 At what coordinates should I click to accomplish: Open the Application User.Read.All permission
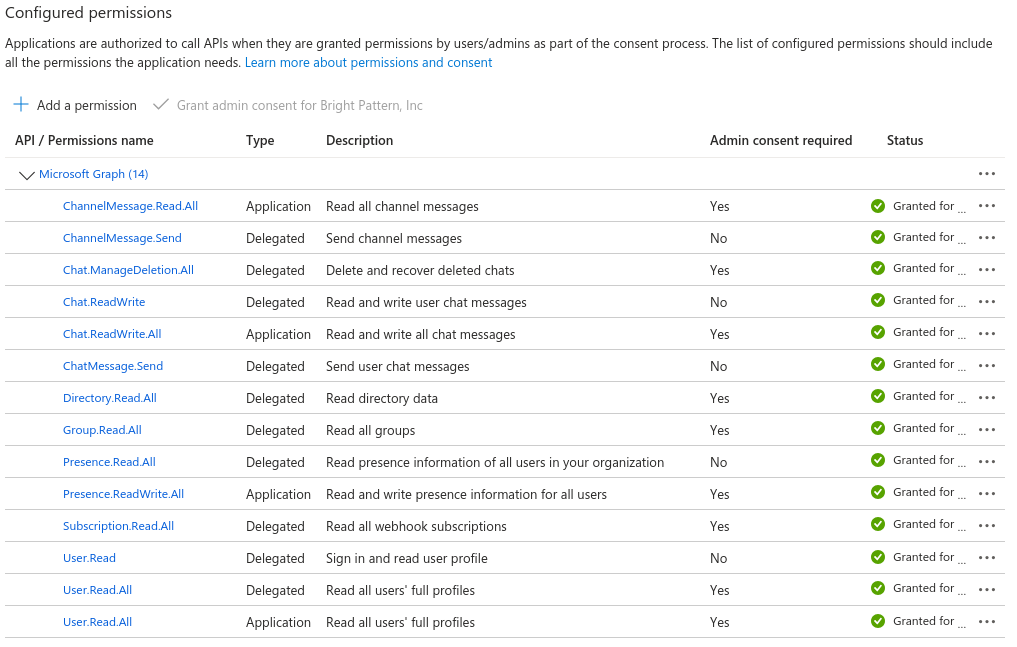point(97,622)
